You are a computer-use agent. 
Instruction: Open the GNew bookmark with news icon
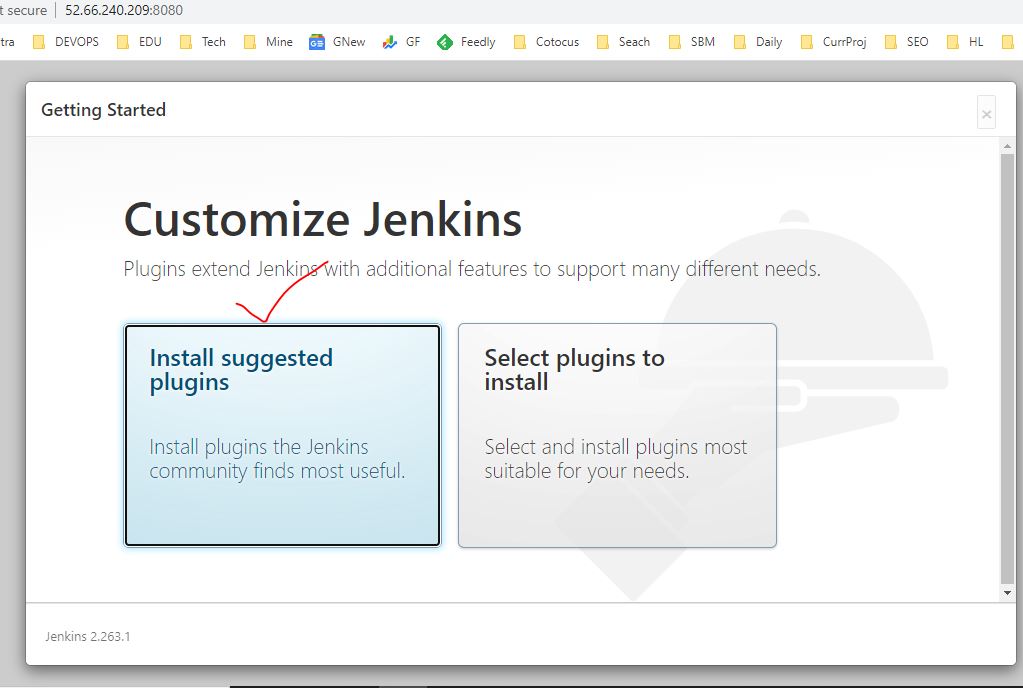click(337, 42)
